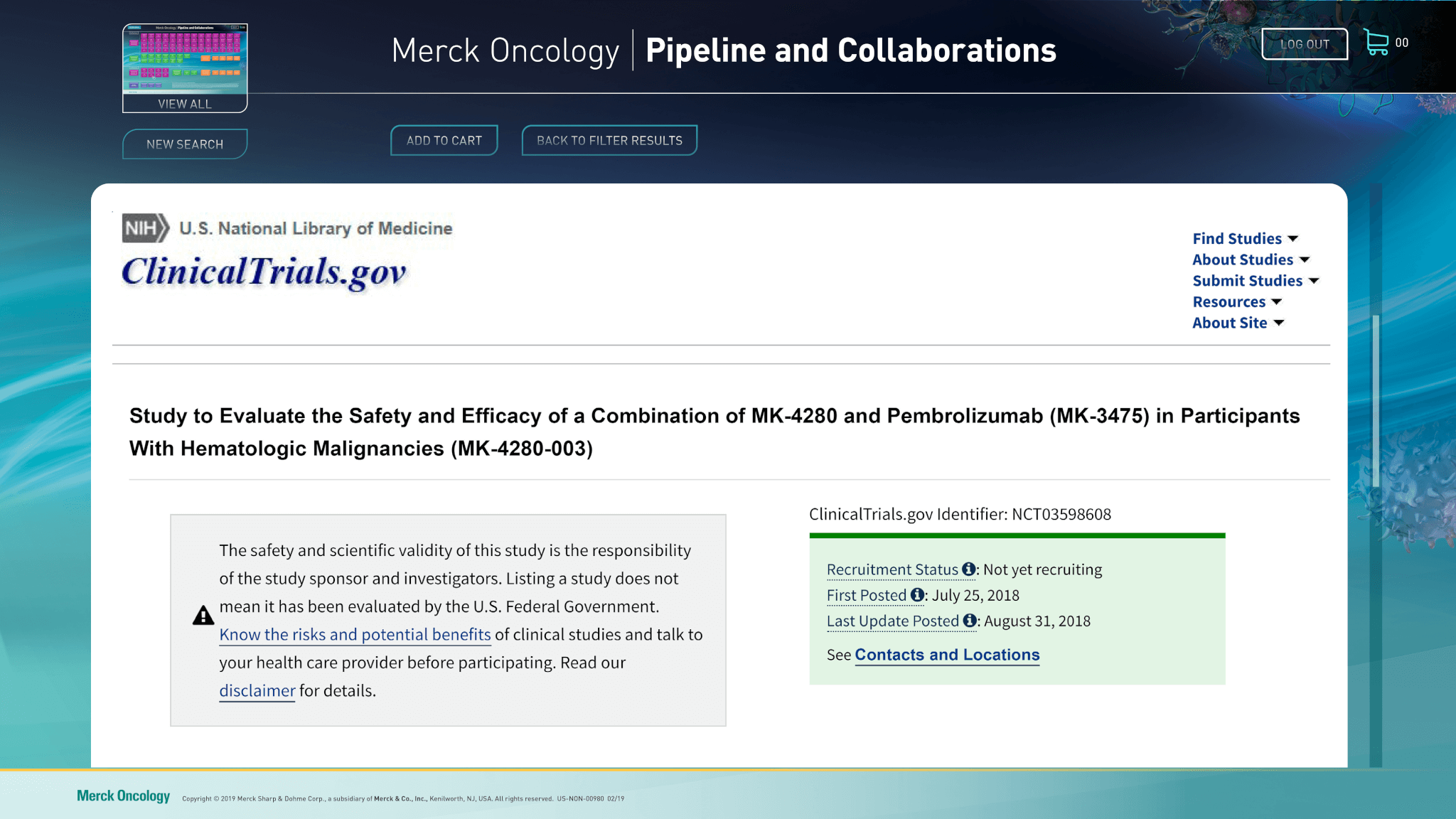The image size is (1456, 819).
Task: Open the View All pipeline thumbnail
Action: [x=185, y=68]
